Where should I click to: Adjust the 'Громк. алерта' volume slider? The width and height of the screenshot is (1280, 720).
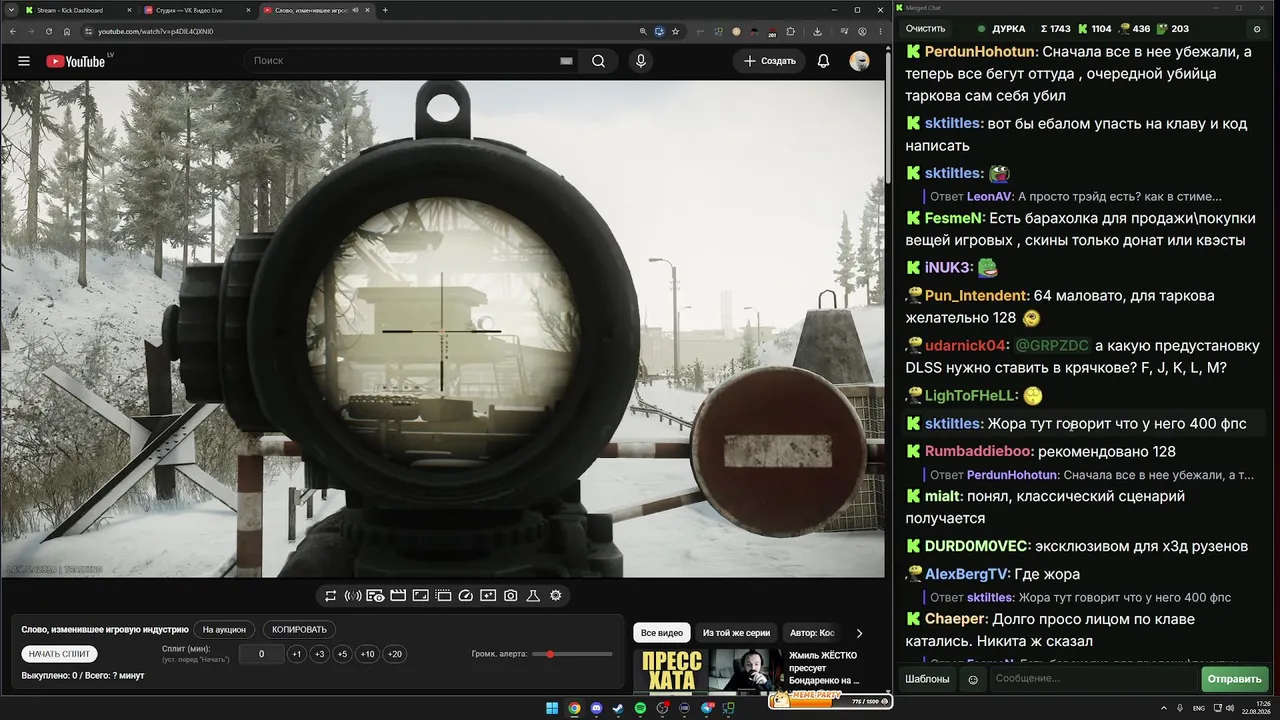point(572,654)
